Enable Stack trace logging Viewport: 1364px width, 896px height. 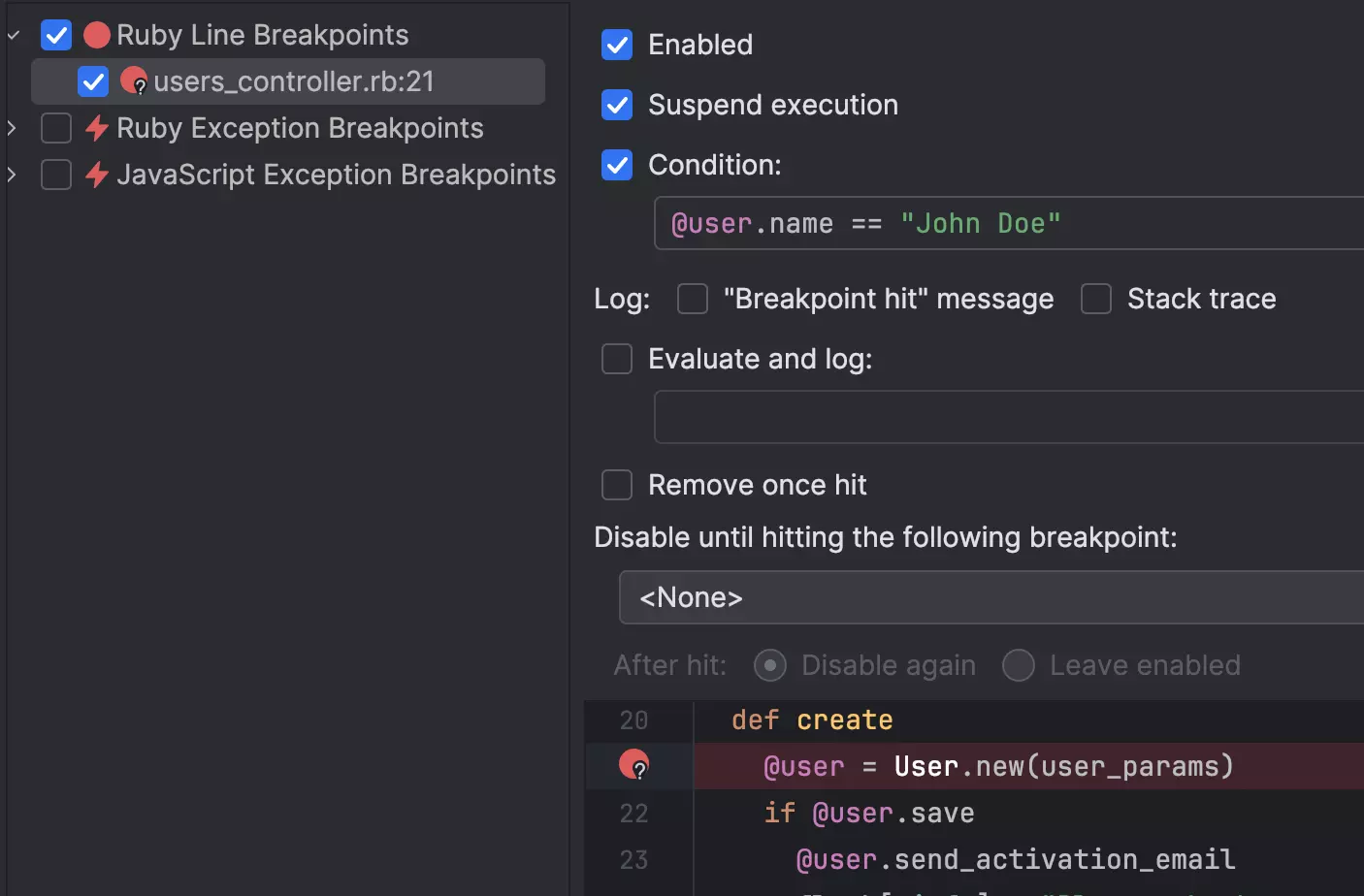(x=1096, y=299)
